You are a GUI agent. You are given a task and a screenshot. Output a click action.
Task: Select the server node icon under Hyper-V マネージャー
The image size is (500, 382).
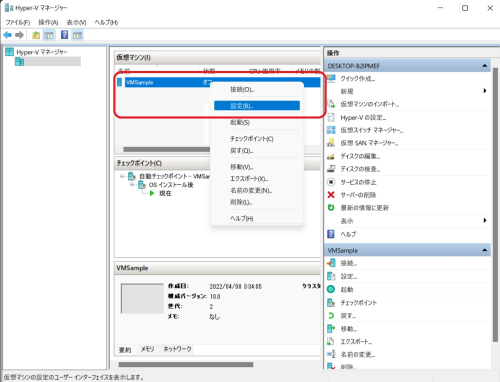tap(19, 62)
